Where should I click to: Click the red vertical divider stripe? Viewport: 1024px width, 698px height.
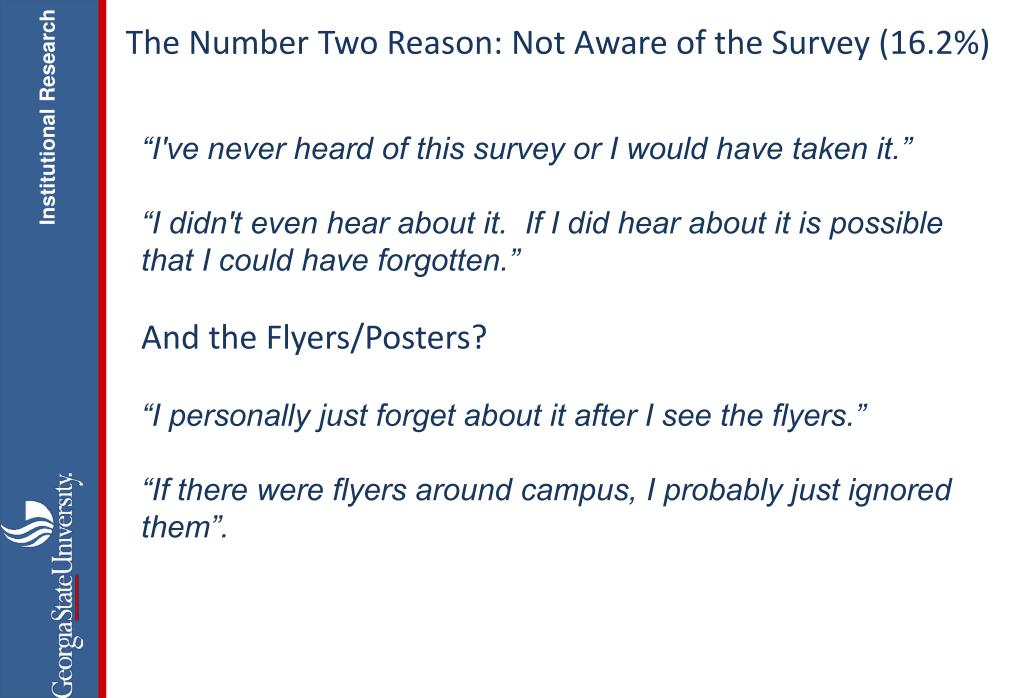(102, 349)
